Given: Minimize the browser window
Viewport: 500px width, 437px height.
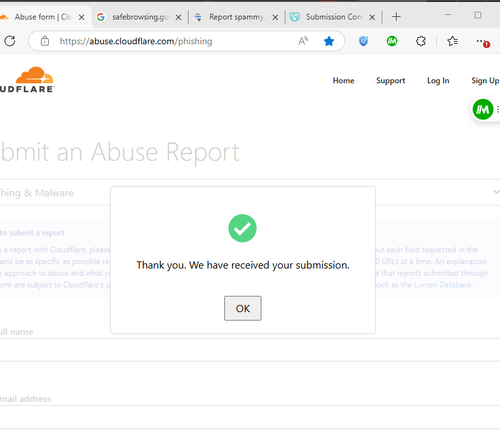Looking at the screenshot, I should [x=448, y=15].
